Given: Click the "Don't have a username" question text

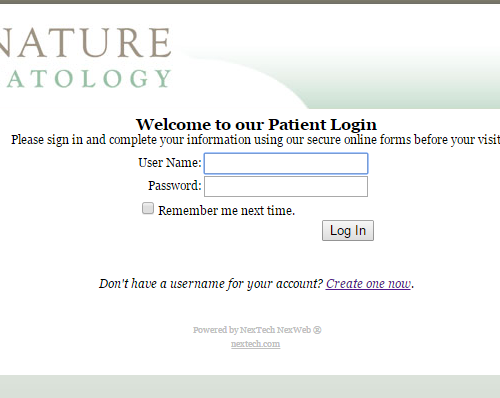Looking at the screenshot, I should point(211,284).
